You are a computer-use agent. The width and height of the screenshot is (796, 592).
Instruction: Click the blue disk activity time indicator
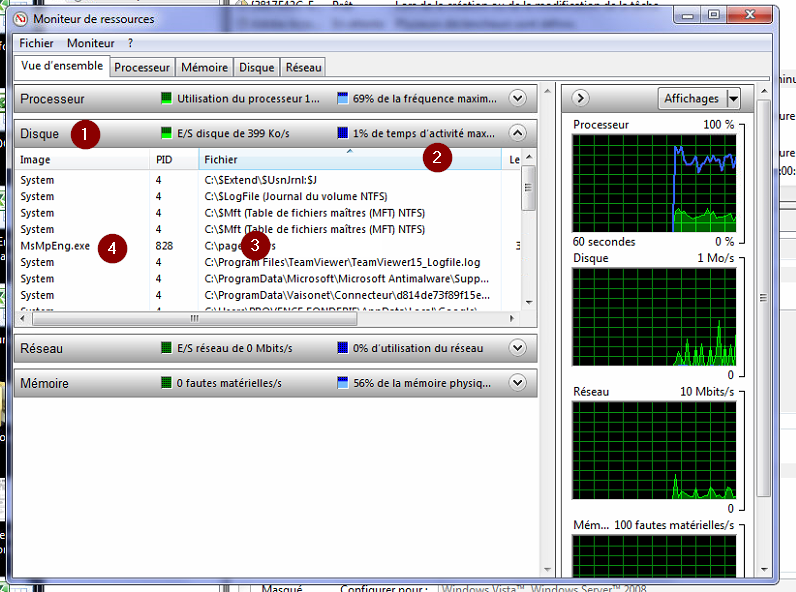pyautogui.click(x=343, y=133)
